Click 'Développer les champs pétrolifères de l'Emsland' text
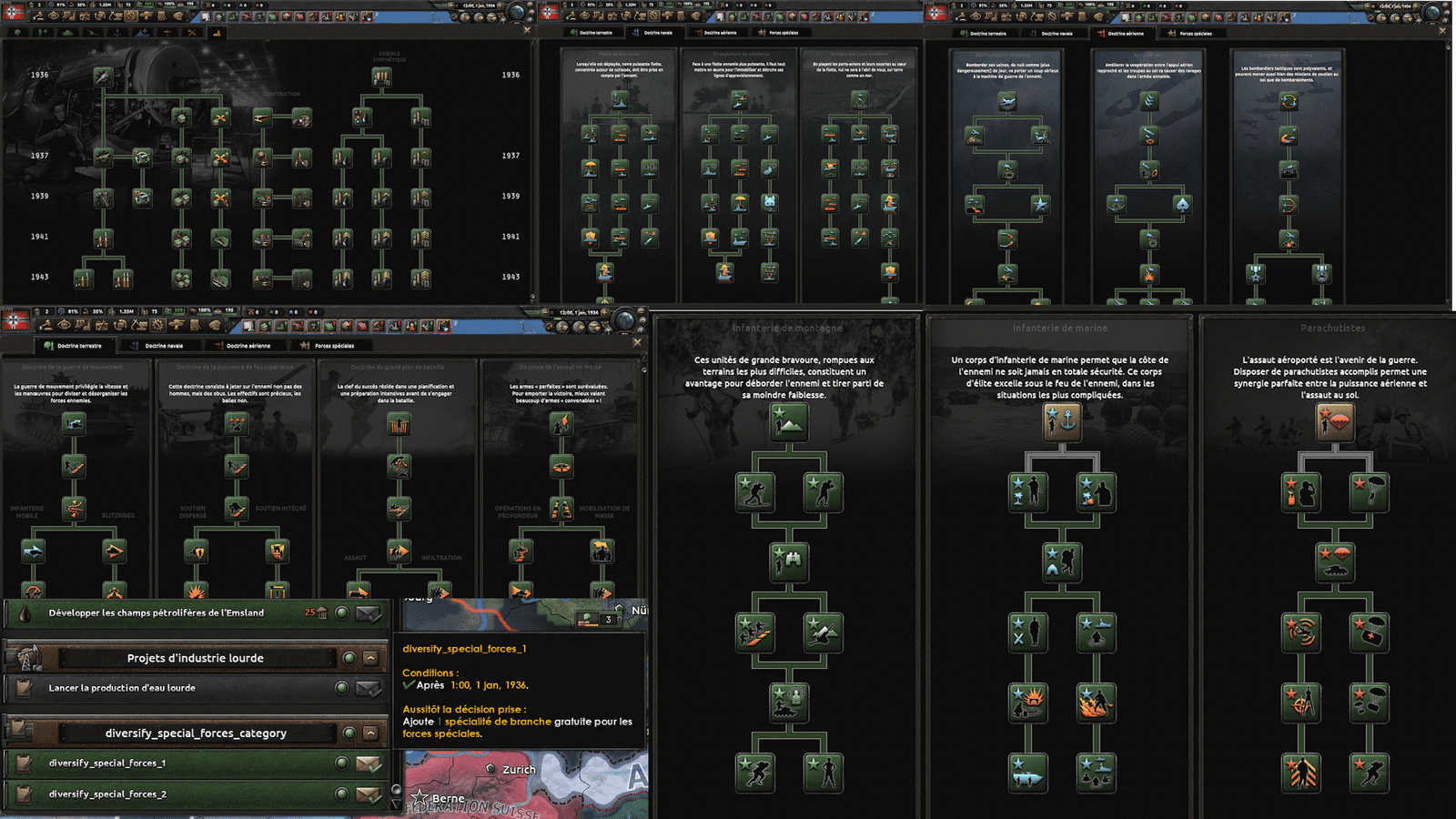 [157, 612]
